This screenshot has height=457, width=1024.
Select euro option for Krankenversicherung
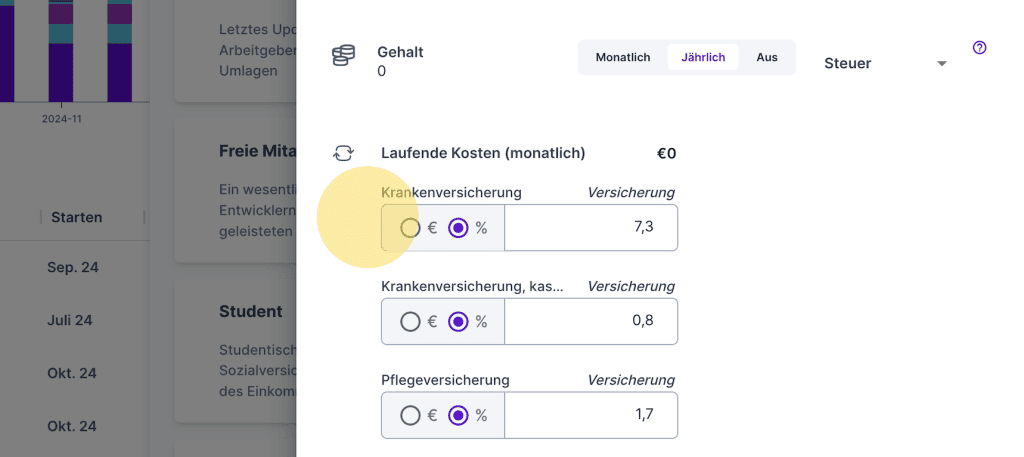pos(410,228)
